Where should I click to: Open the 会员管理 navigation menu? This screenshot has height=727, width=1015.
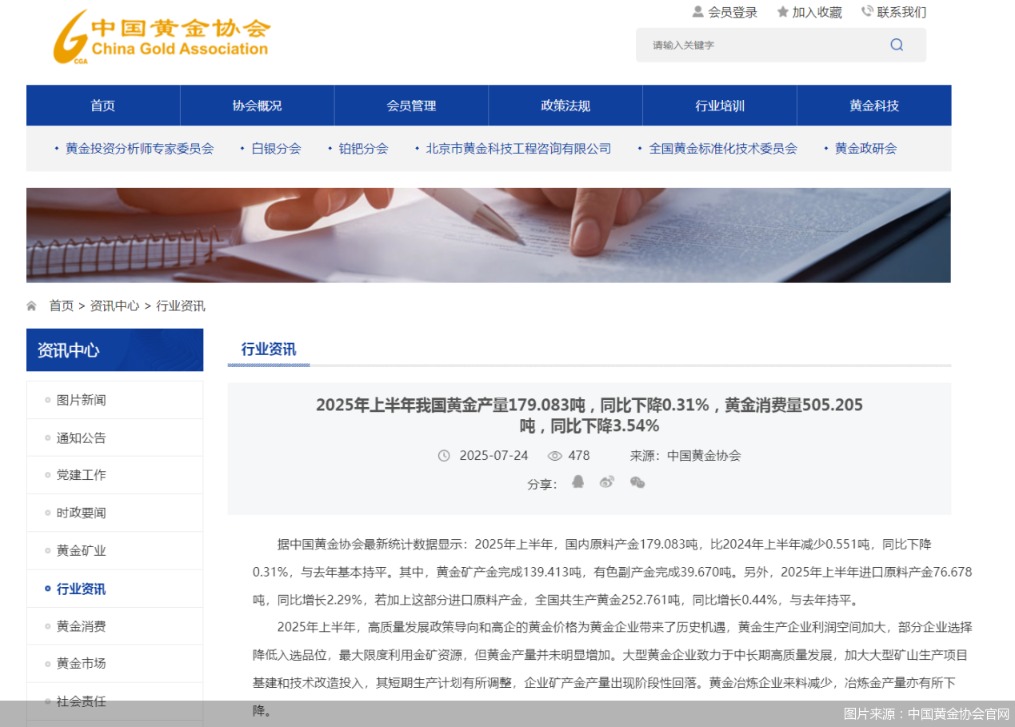[x=410, y=105]
